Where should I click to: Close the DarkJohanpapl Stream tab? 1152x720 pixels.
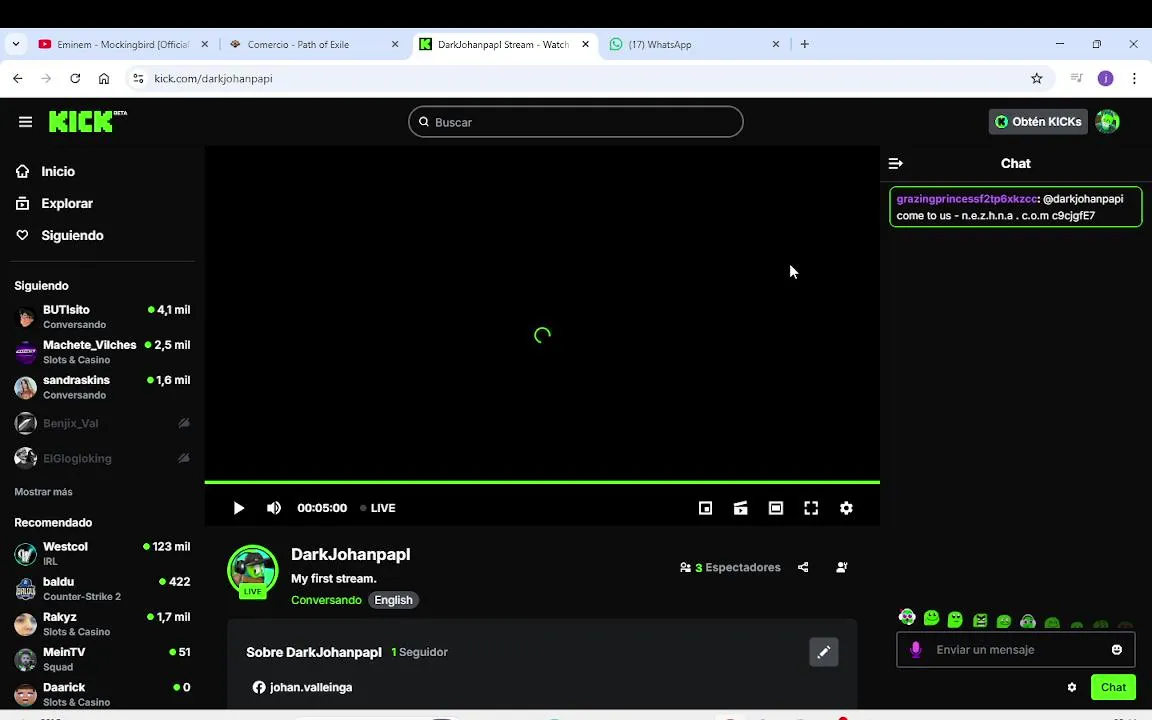click(x=586, y=44)
